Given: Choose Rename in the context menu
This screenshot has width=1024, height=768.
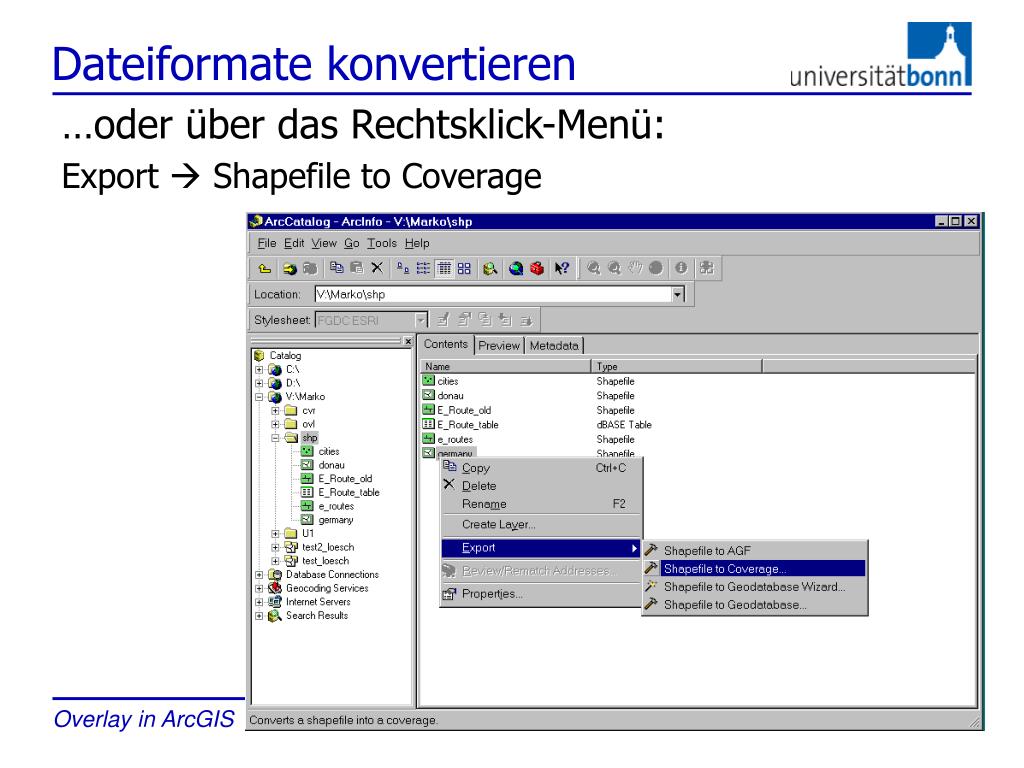Looking at the screenshot, I should coord(541,504).
